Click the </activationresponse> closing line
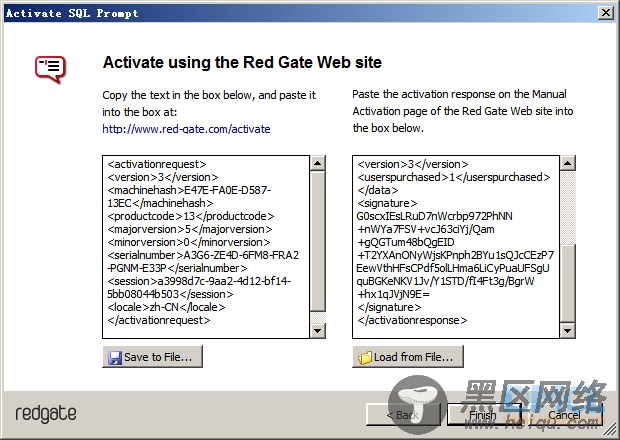Screen dimensions: 620x440 click(x=412, y=320)
